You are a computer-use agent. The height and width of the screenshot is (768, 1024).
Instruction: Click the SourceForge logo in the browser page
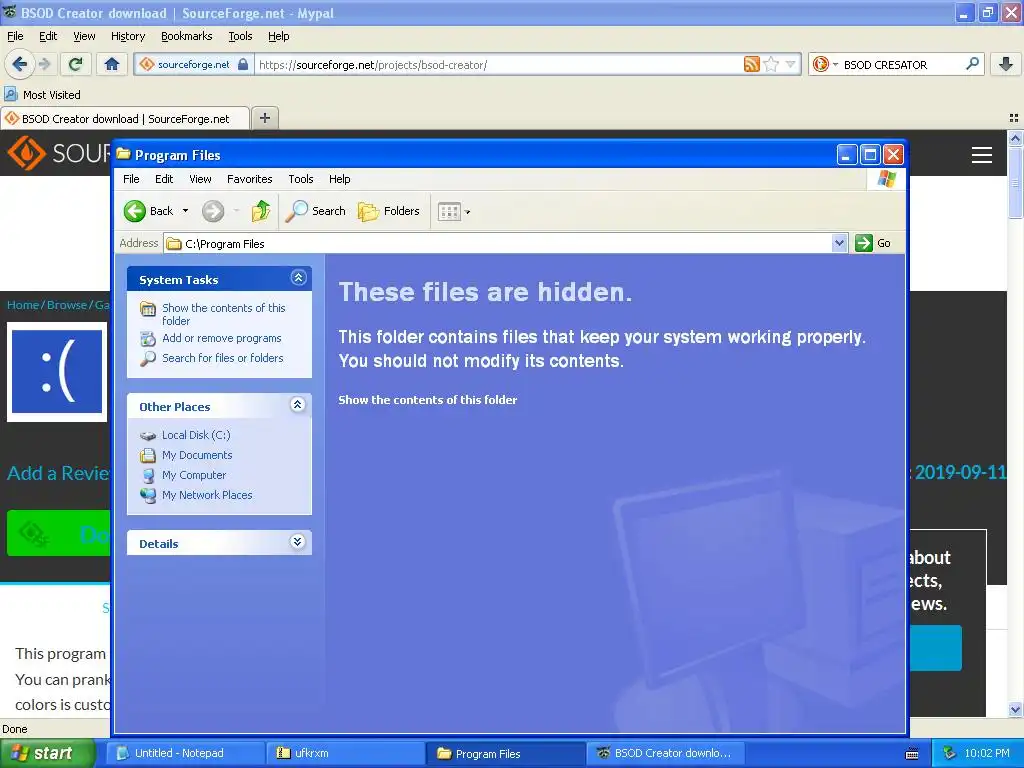click(x=59, y=153)
